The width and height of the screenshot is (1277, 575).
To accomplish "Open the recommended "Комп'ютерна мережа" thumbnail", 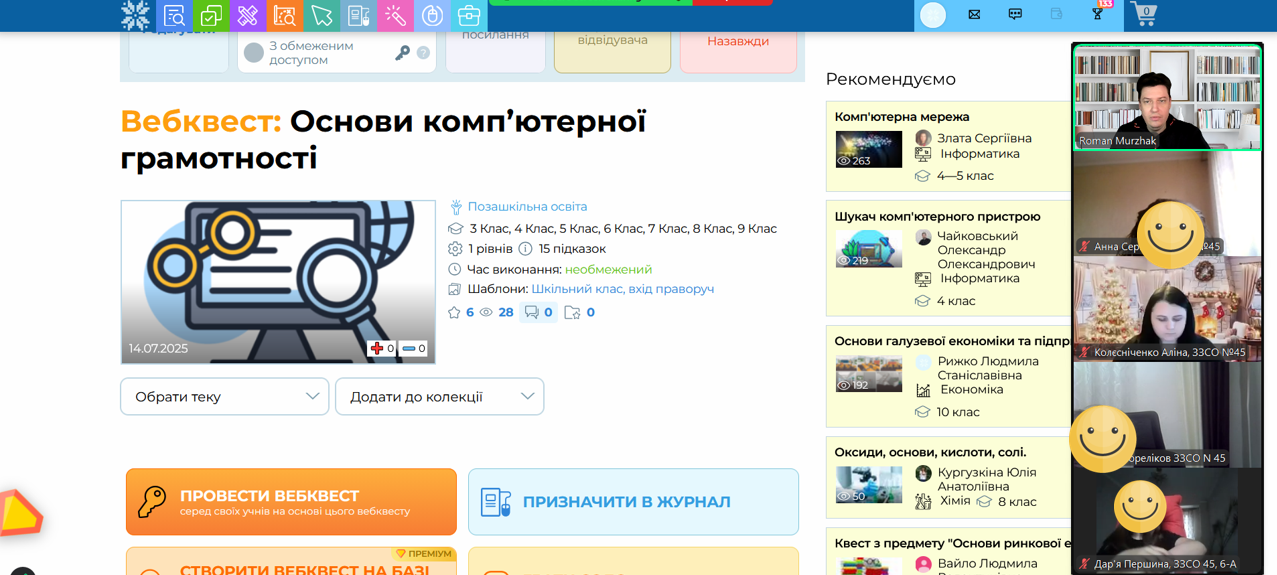I will click(868, 149).
